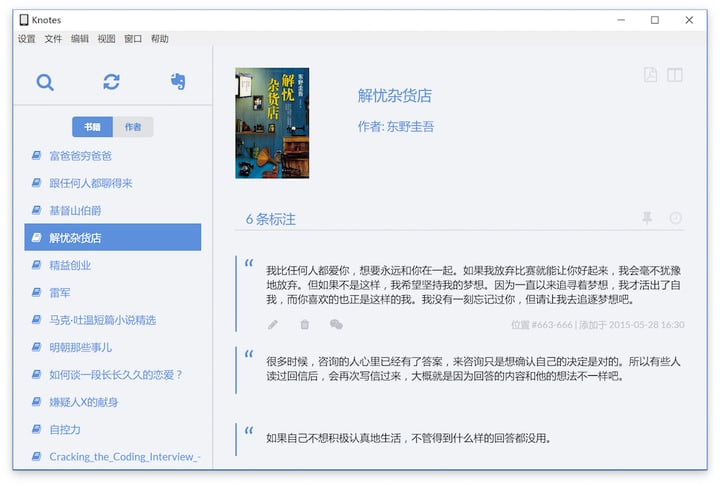Open the 编辑 menu
The height and width of the screenshot is (486, 720).
click(x=79, y=39)
